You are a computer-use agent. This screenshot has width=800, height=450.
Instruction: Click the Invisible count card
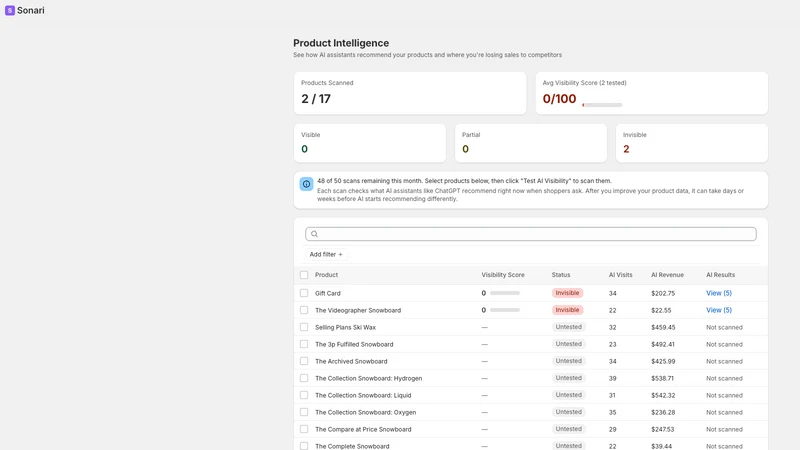click(x=691, y=143)
